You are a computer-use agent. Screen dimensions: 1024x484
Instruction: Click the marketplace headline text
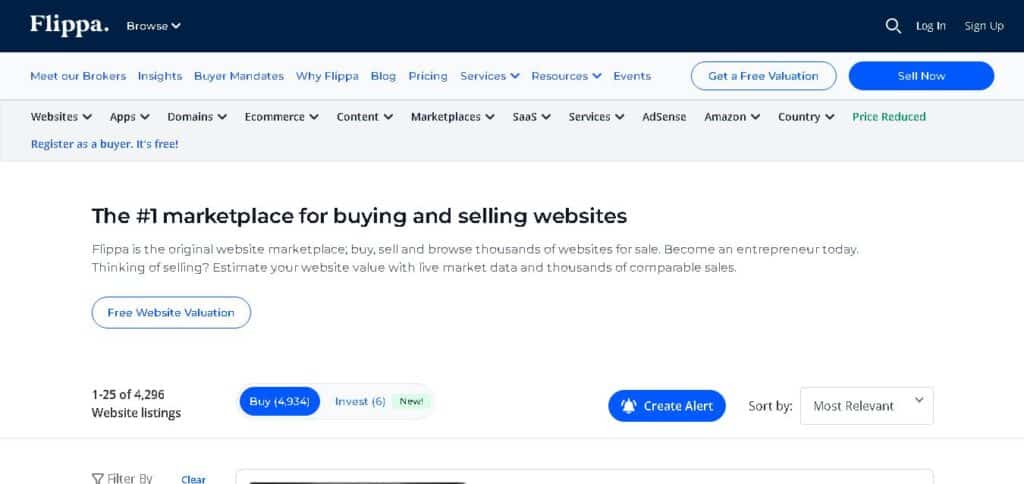tap(359, 216)
